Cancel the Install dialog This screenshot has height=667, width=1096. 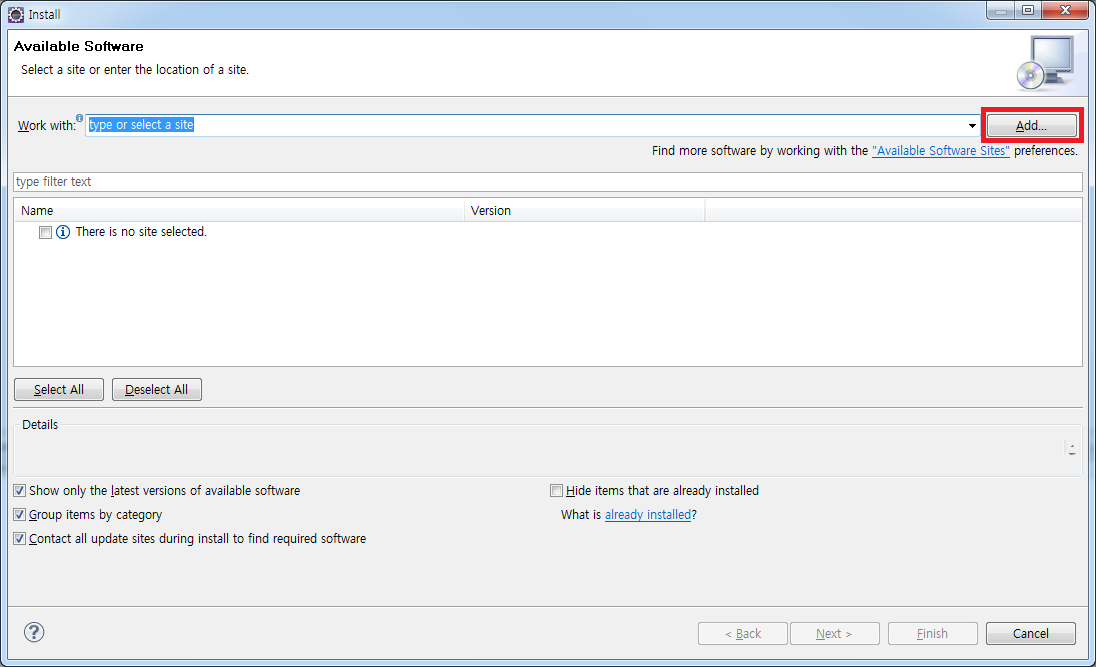pos(1030,633)
